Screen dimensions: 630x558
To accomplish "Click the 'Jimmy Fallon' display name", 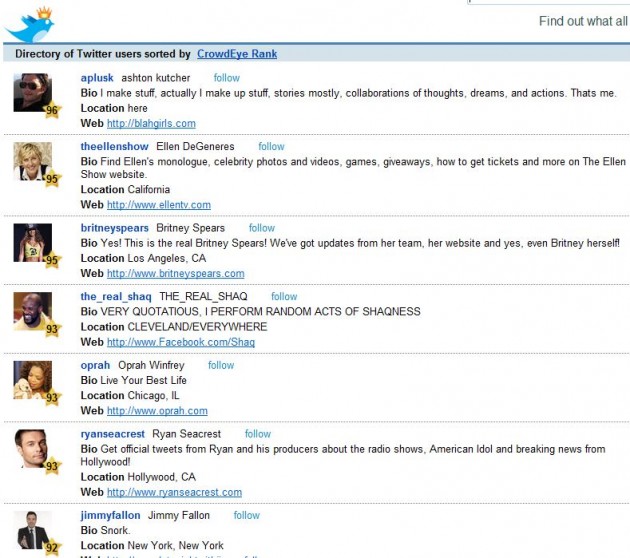I will click(x=179, y=515).
